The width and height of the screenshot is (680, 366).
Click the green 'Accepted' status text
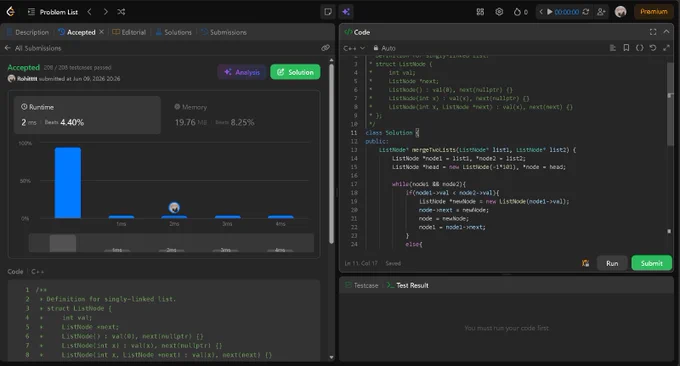coord(23,68)
